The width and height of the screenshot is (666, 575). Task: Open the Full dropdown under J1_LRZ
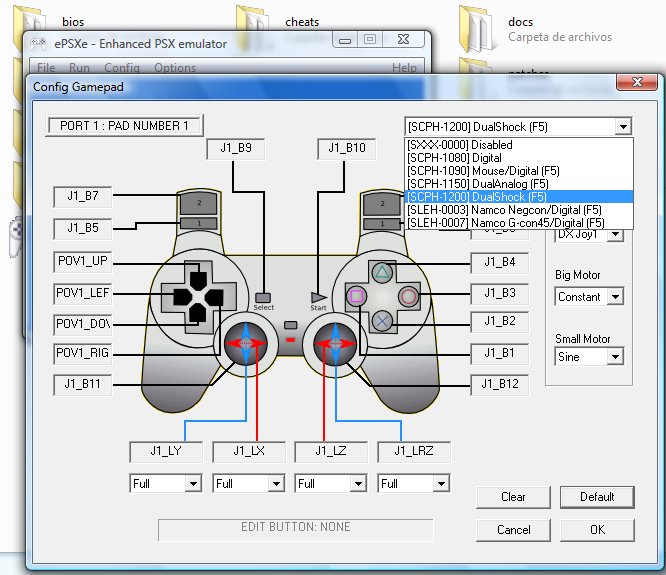[441, 483]
